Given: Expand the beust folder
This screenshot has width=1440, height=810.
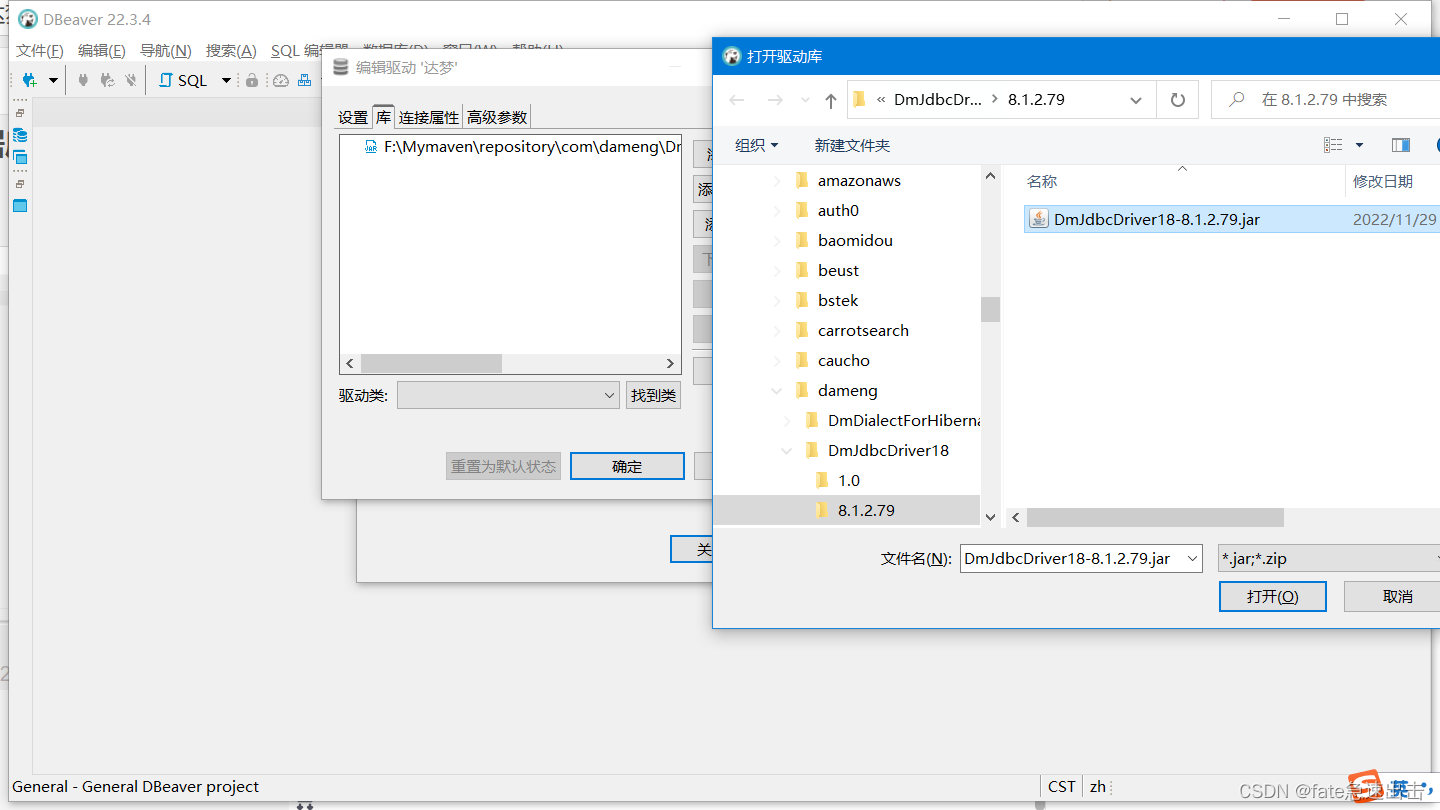Looking at the screenshot, I should 778,271.
